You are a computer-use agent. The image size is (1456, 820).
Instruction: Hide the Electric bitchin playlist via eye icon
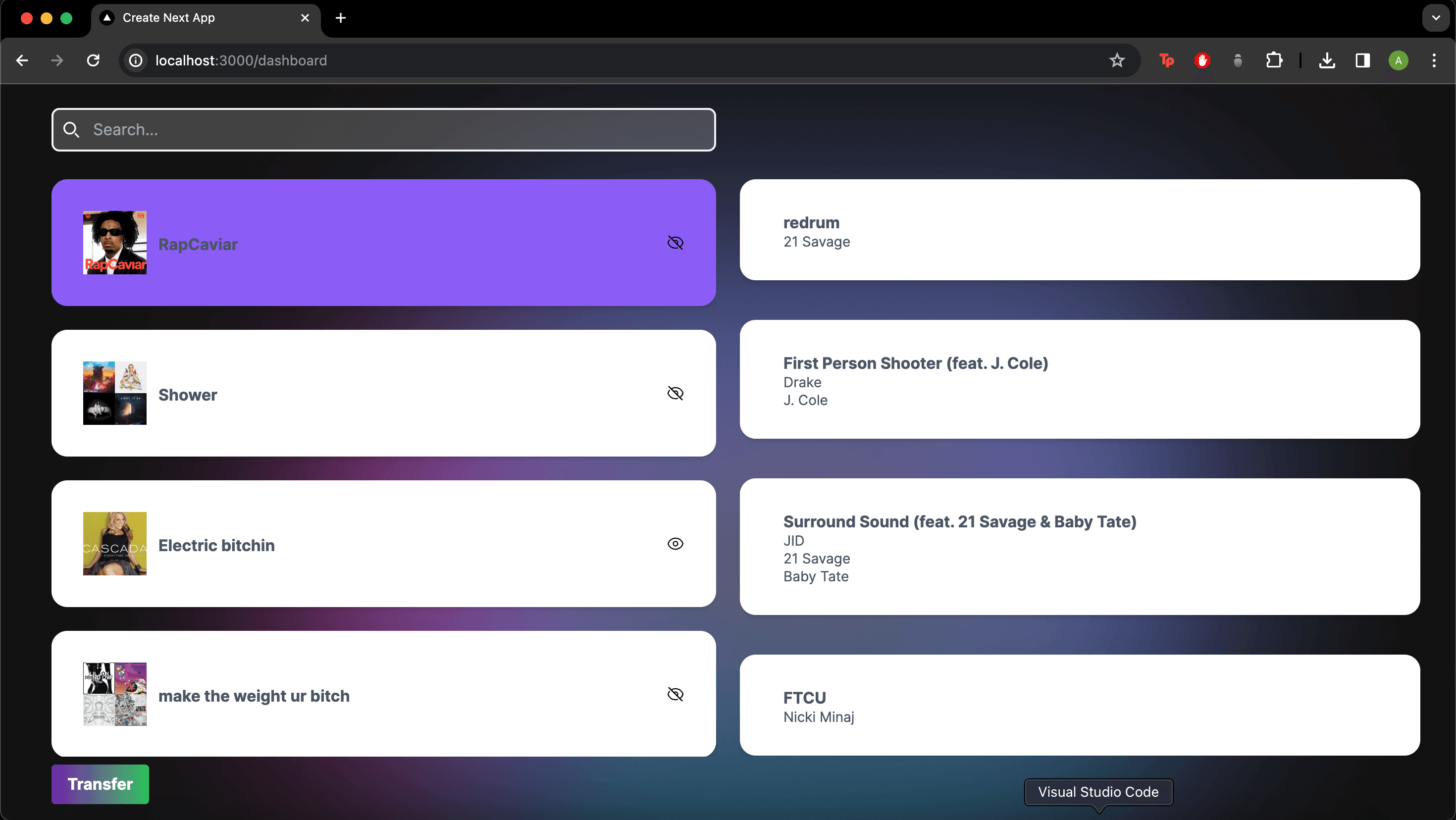[x=676, y=544]
